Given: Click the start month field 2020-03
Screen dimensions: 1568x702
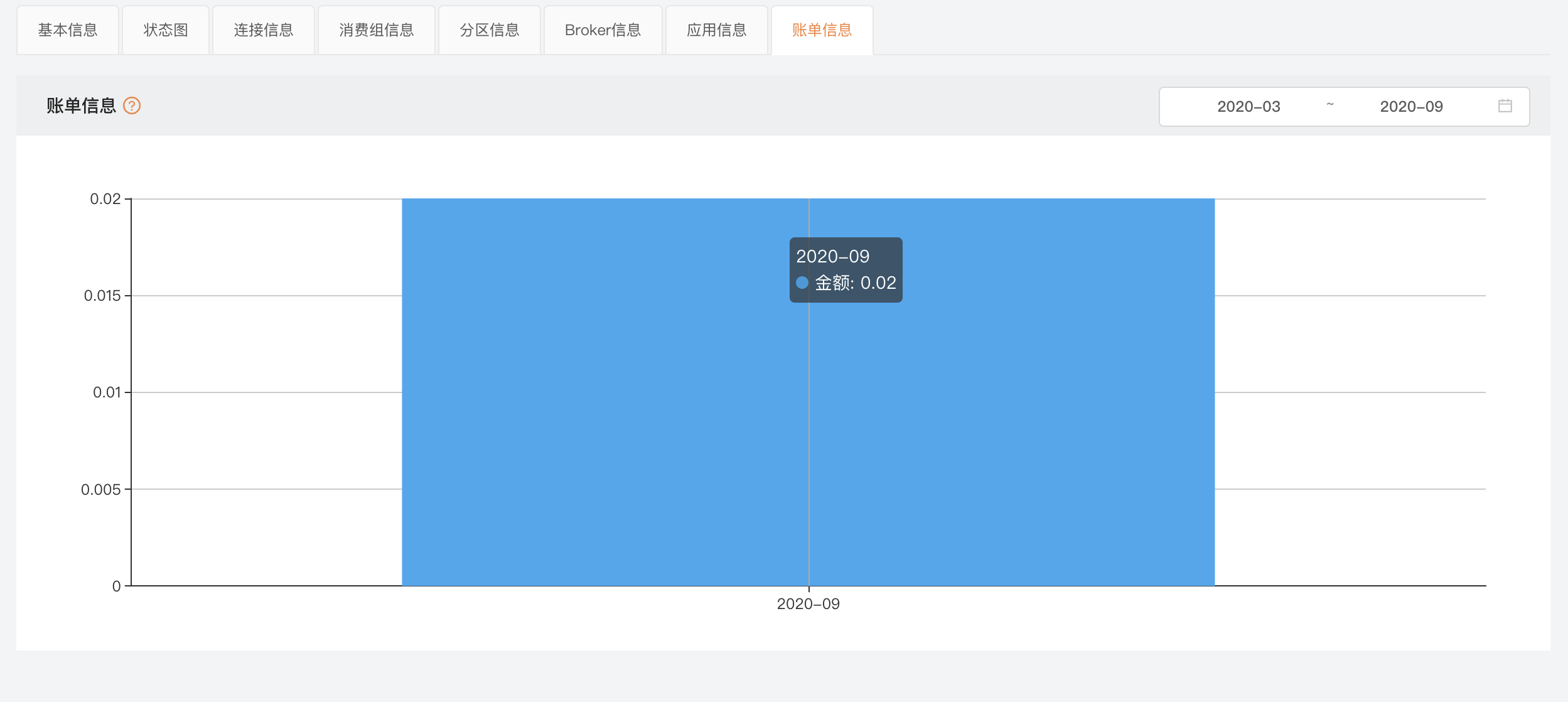Looking at the screenshot, I should [1248, 107].
